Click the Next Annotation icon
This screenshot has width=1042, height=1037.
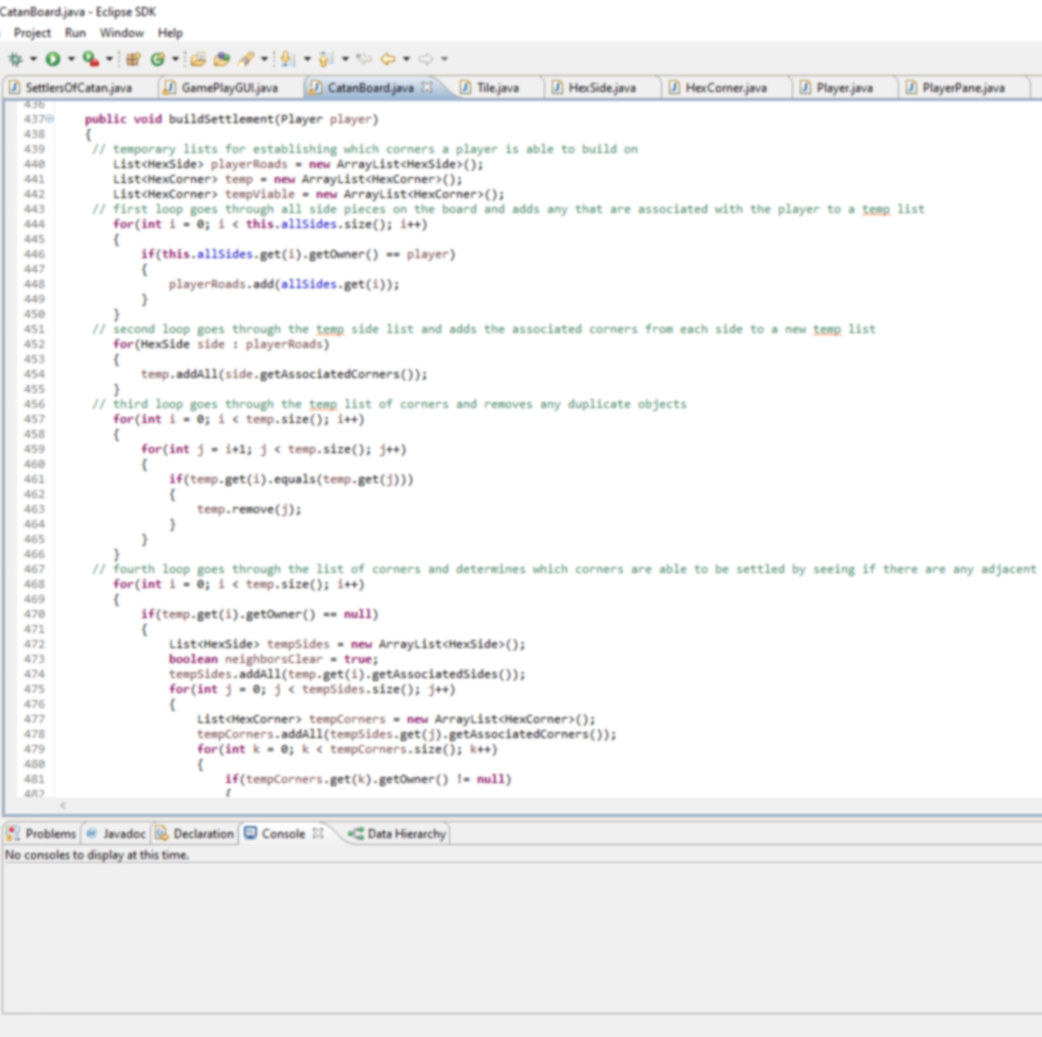[x=288, y=59]
